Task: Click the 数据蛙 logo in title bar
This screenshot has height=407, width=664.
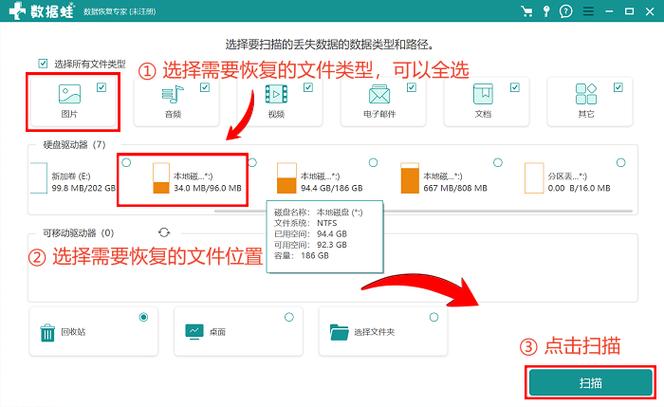Action: [x=42, y=11]
